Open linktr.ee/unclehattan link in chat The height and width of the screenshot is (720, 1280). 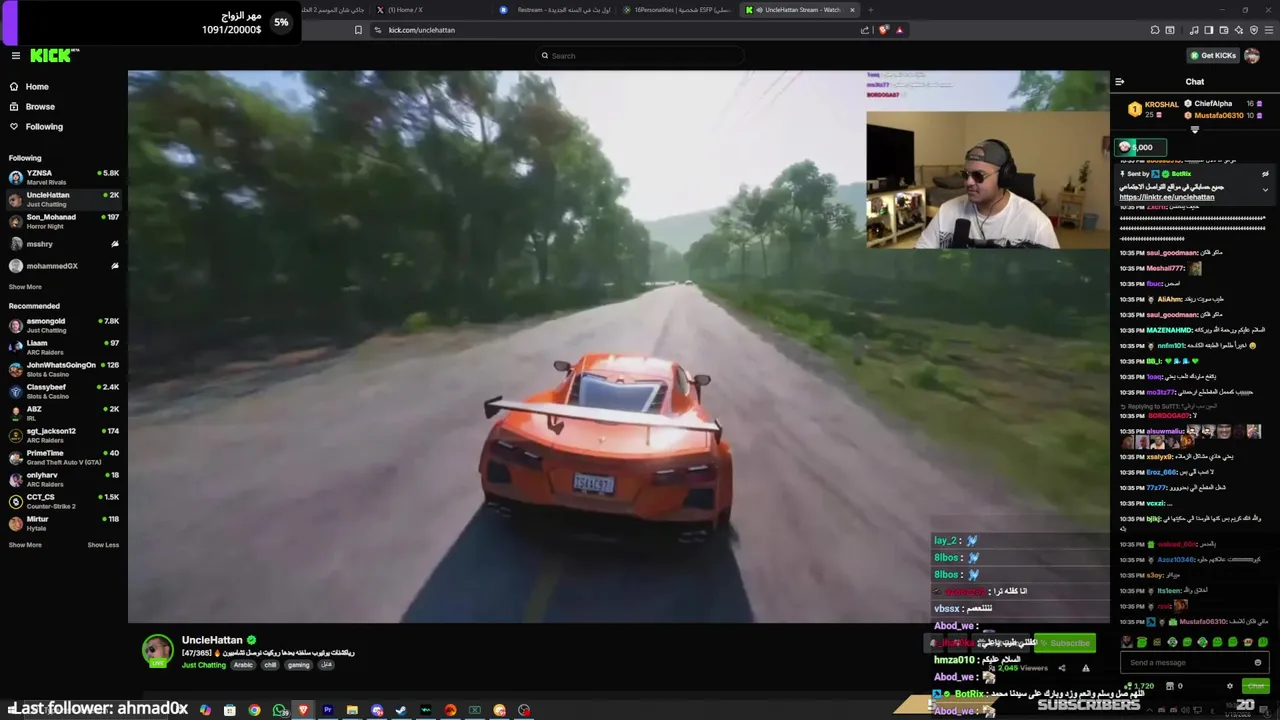(1166, 197)
